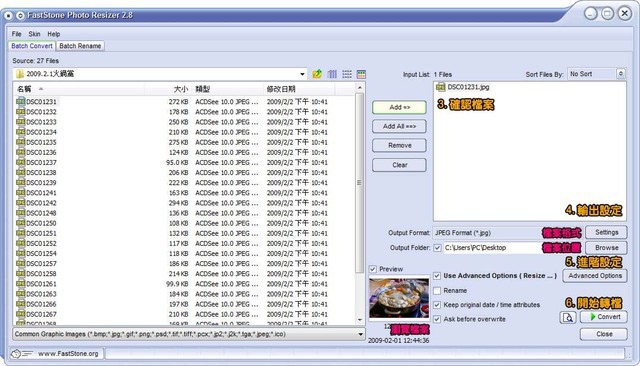This screenshot has width=640, height=366.
Task: Click Browse for output folder
Action: point(606,248)
